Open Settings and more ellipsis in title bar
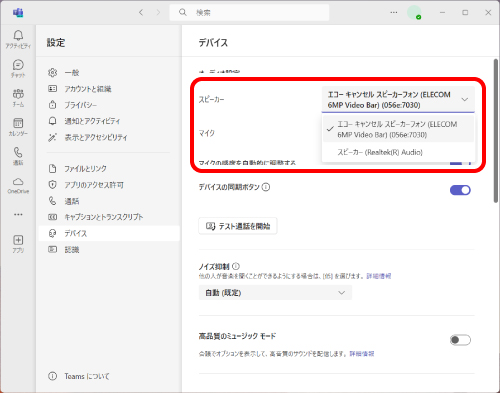500x393 pixels. [x=394, y=13]
